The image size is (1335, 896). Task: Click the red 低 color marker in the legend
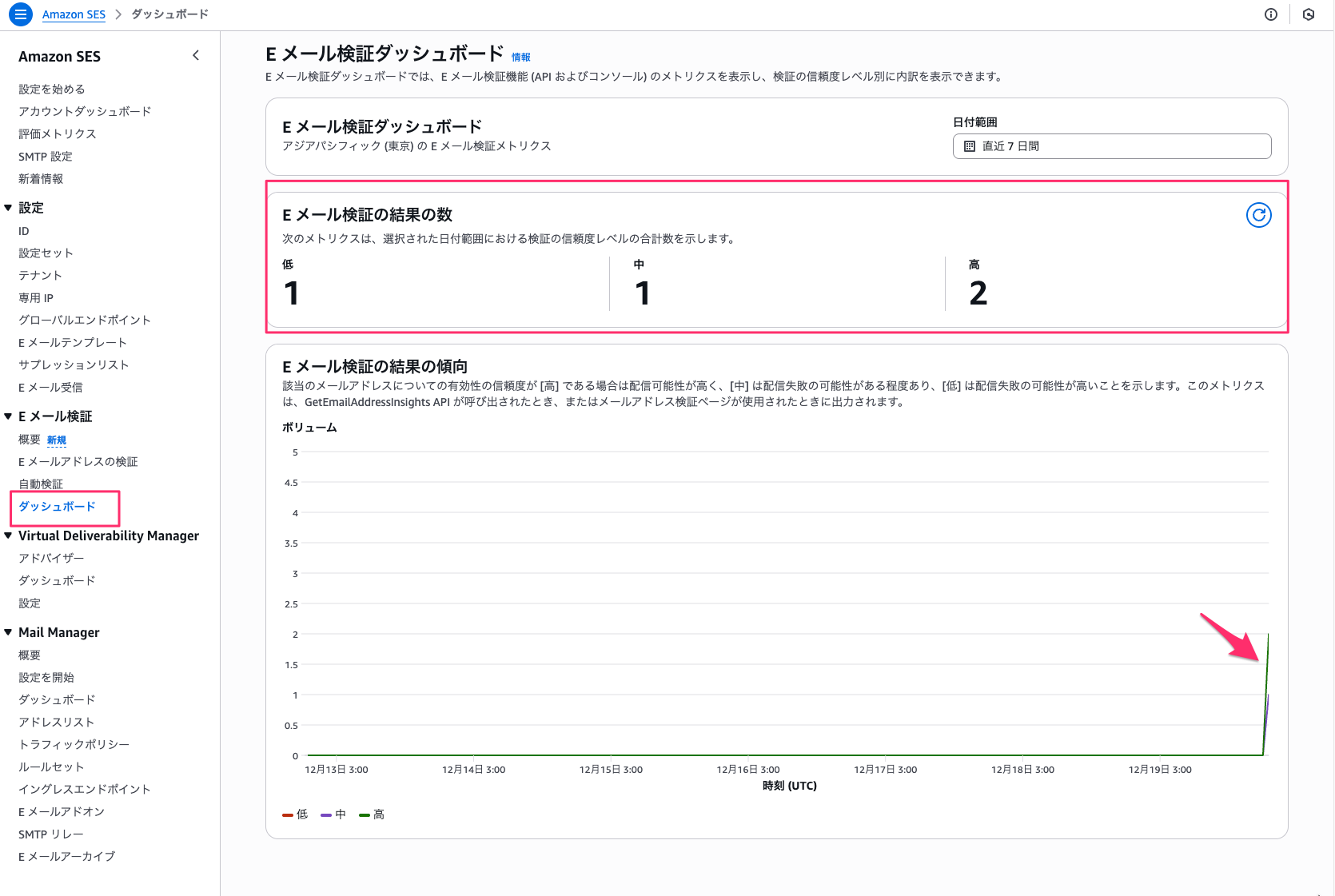288,814
